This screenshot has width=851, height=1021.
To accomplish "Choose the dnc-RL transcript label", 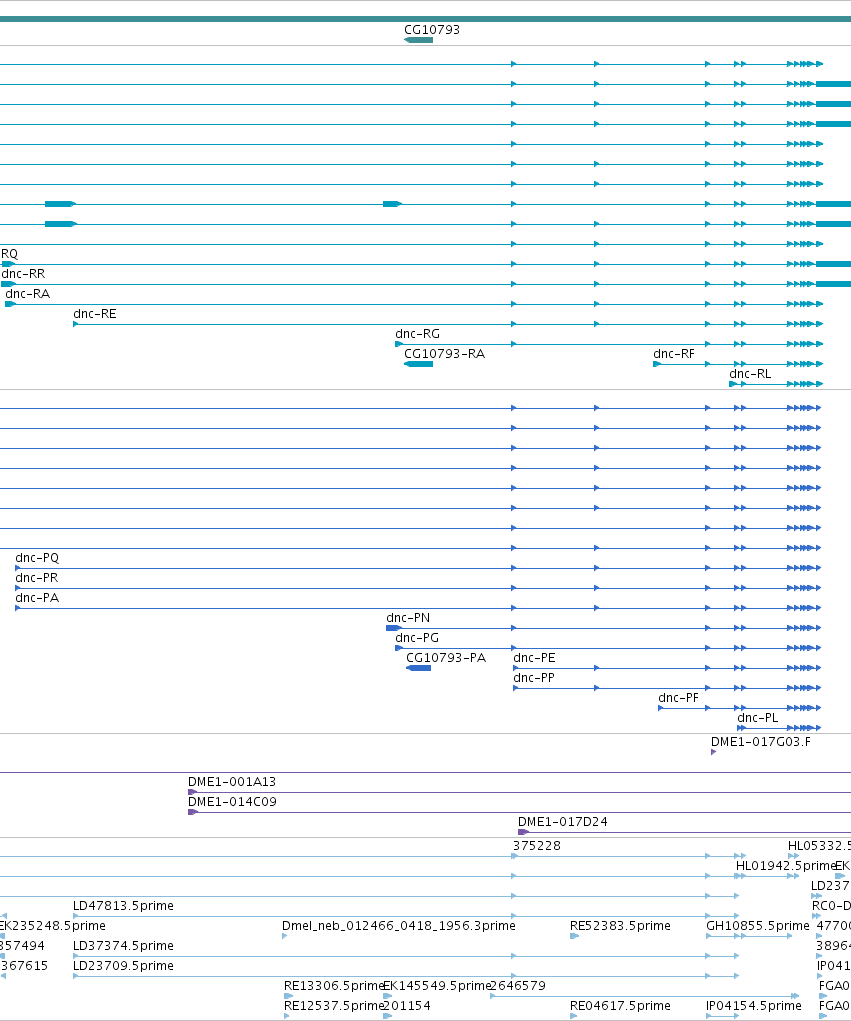I will coord(750,374).
